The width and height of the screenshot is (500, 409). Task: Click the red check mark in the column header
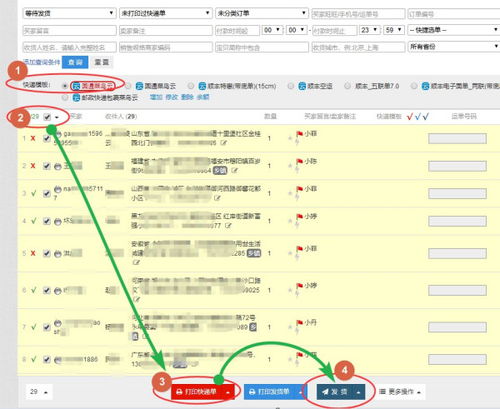[410, 116]
